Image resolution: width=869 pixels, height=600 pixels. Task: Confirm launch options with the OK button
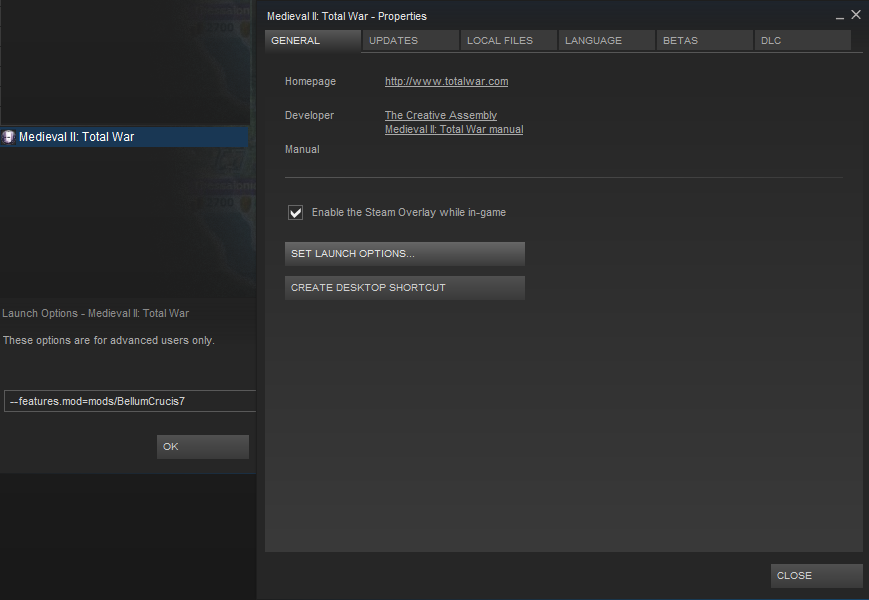tap(203, 447)
